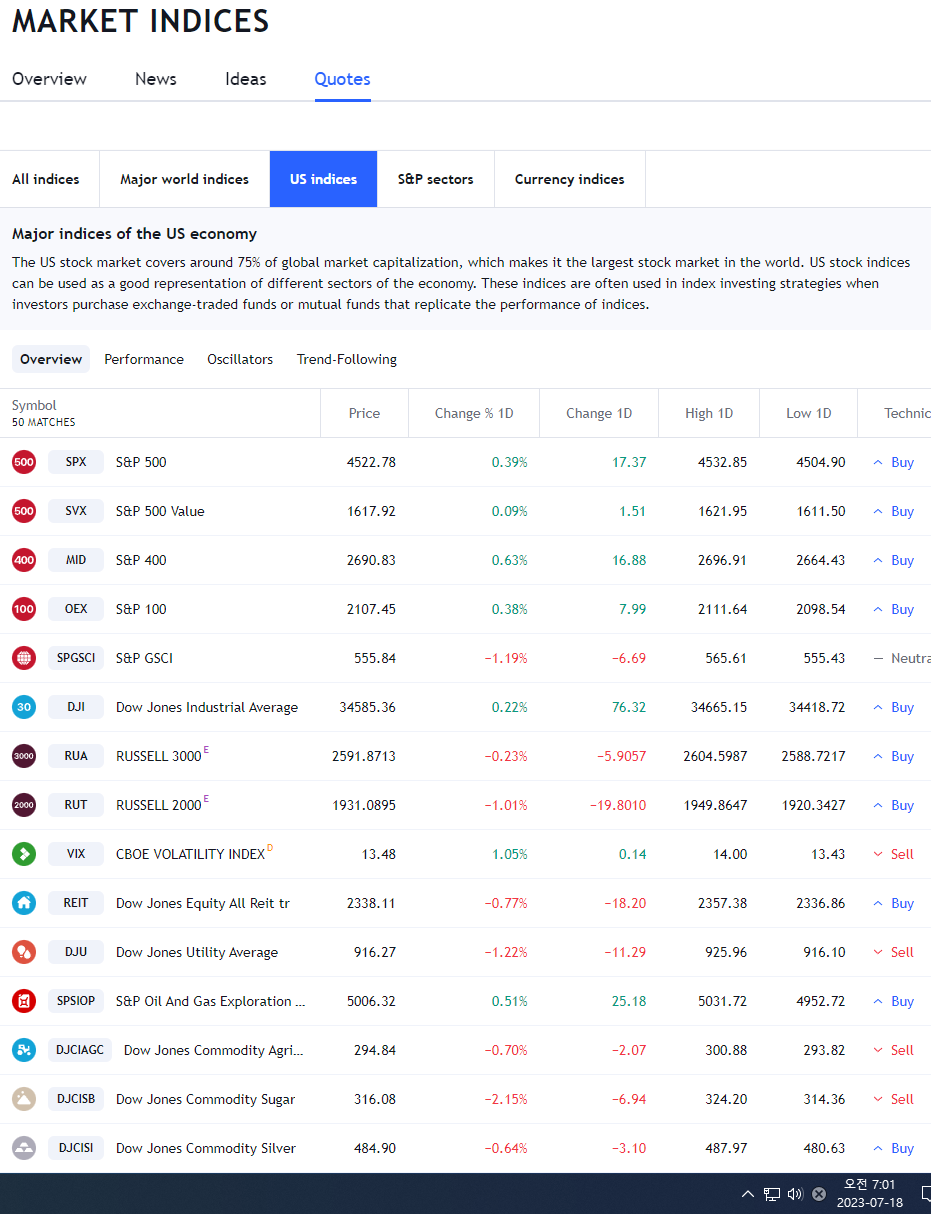Open Dow Jones Industrial Average link
This screenshot has height=1214, width=931.
[207, 707]
